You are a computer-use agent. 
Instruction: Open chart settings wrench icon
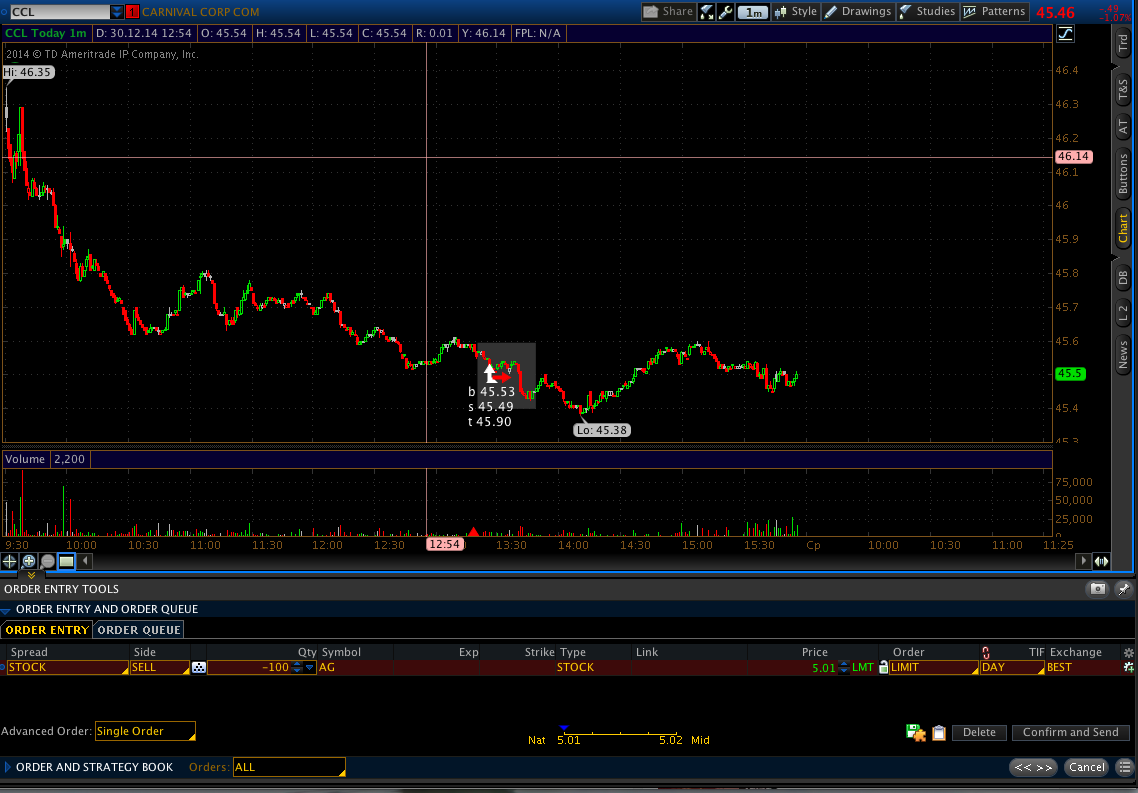click(725, 12)
